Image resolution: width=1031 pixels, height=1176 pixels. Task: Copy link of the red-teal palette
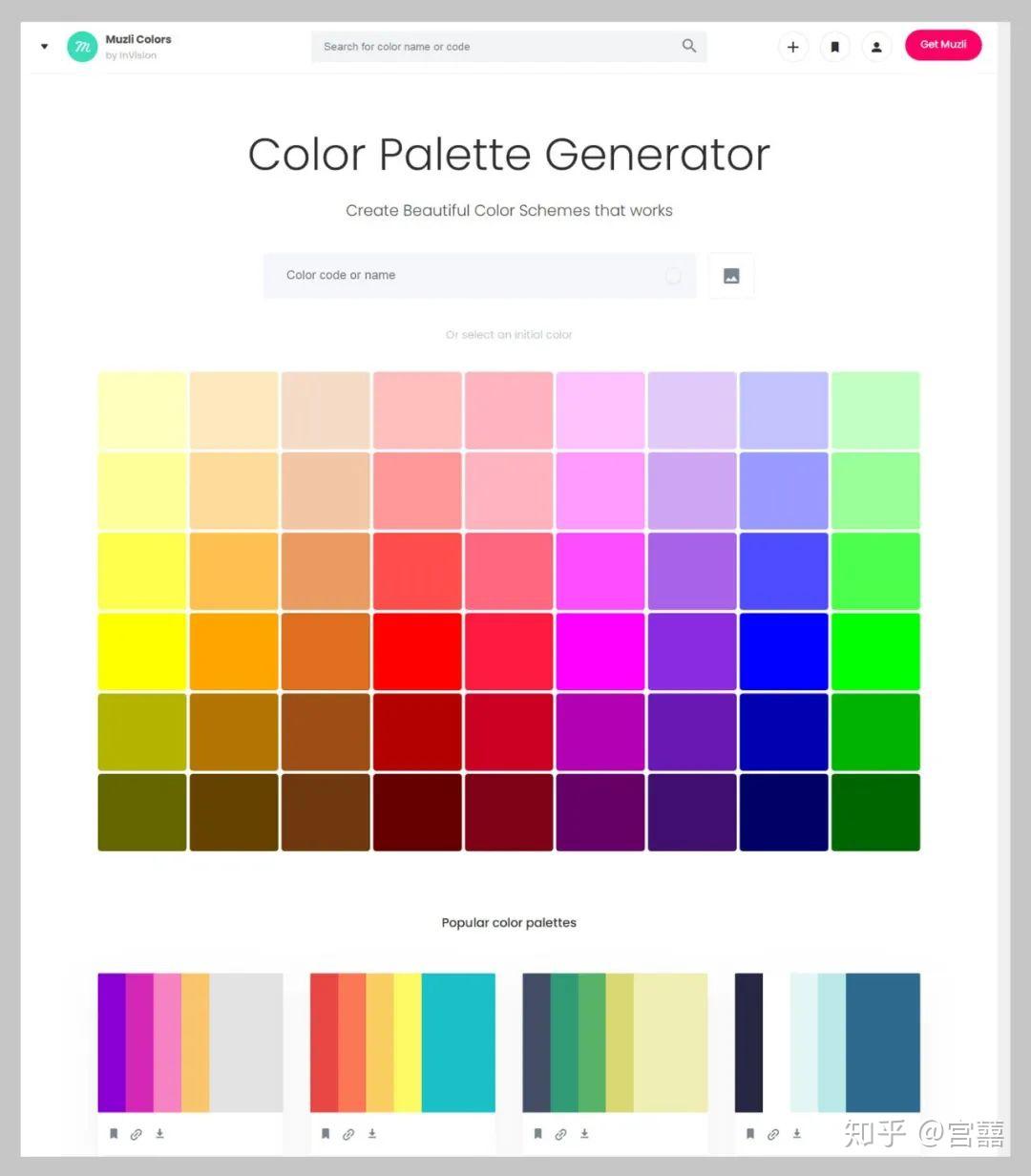click(x=348, y=1134)
